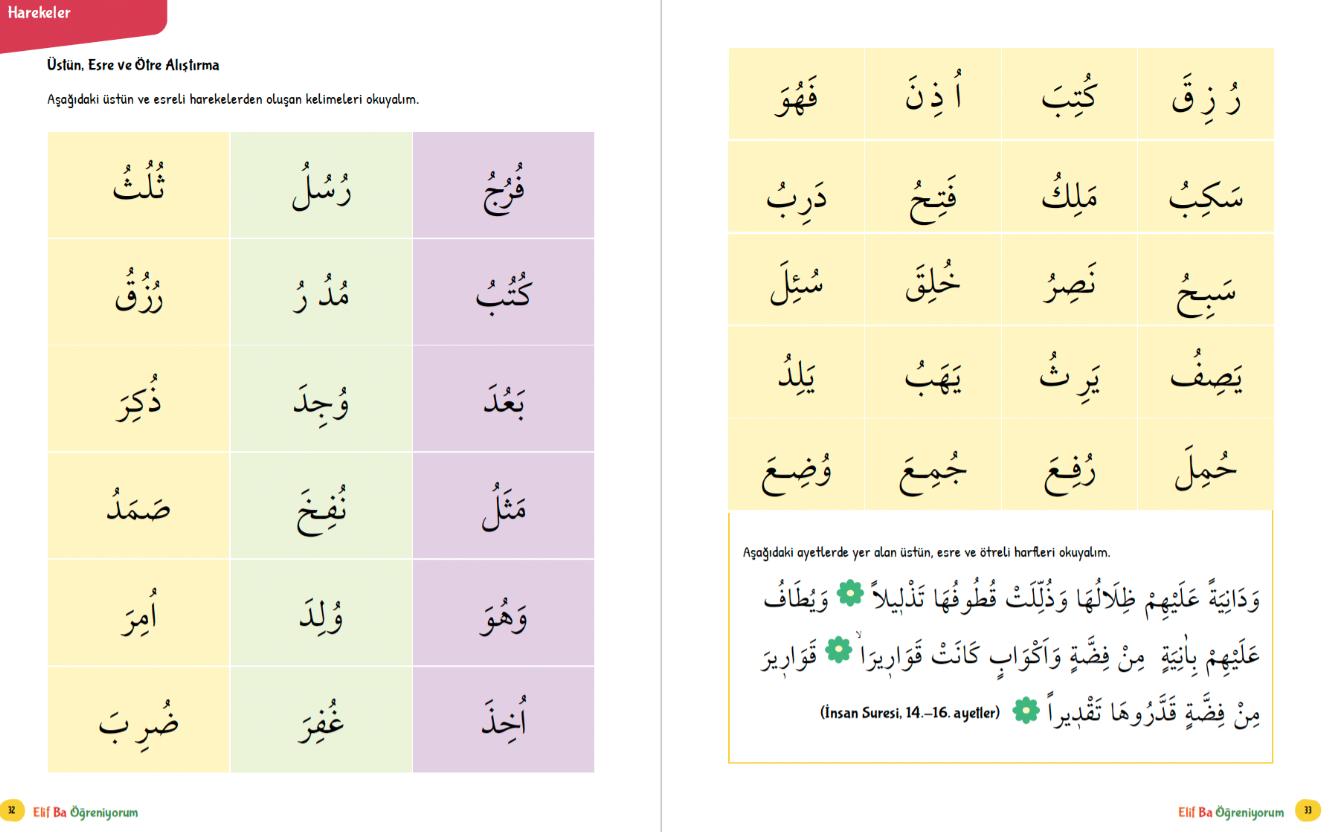This screenshot has width=1334, height=832.
Task: Select the word رُسُلُ in the green column
Action: pos(322,188)
